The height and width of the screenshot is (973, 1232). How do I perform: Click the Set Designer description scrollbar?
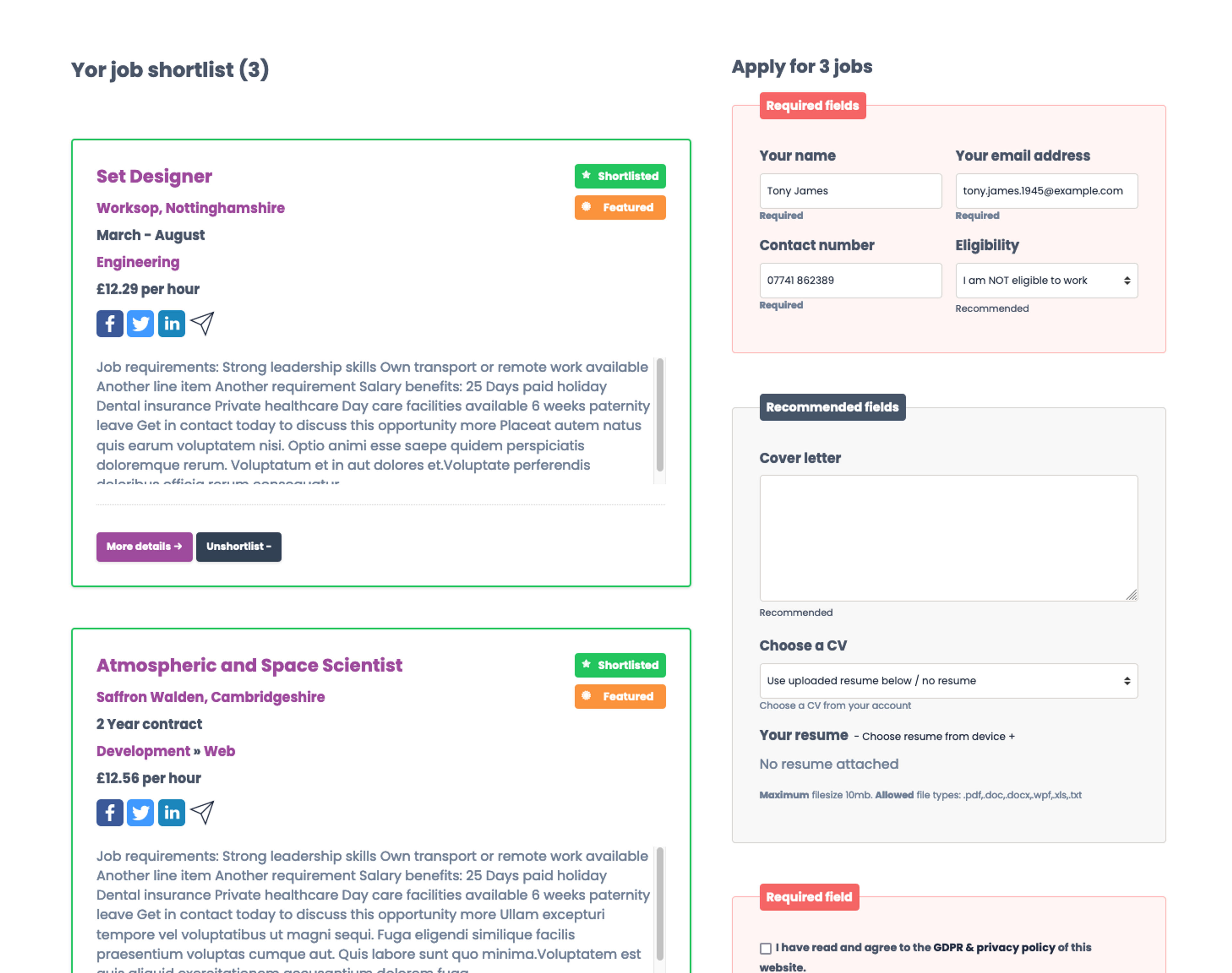tap(660, 415)
